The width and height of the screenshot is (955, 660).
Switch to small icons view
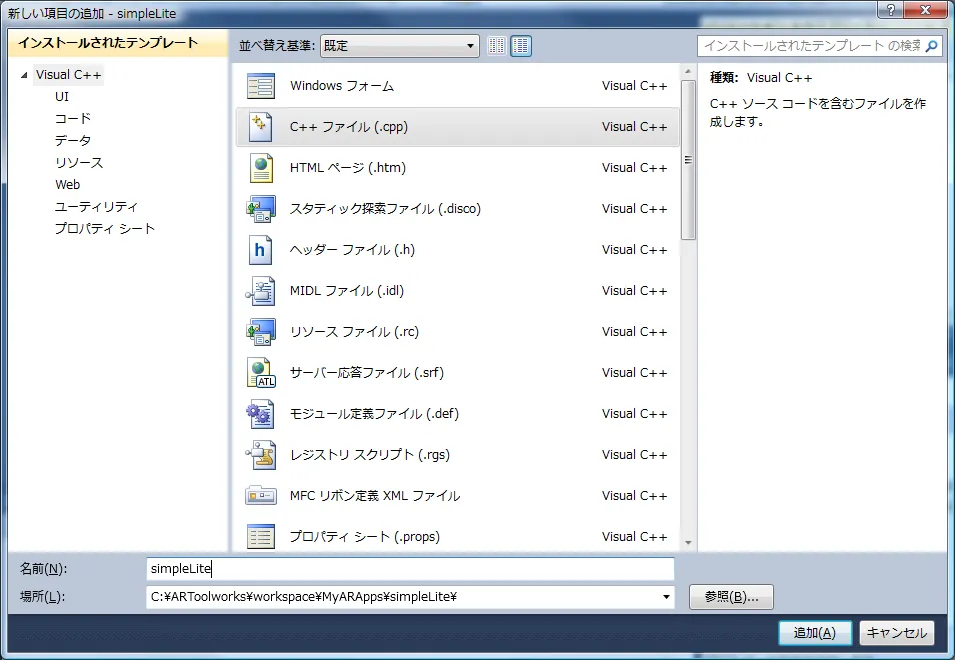point(496,46)
